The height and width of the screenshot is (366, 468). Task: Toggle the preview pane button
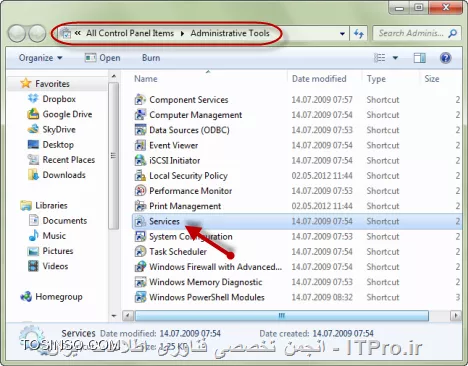[420, 58]
